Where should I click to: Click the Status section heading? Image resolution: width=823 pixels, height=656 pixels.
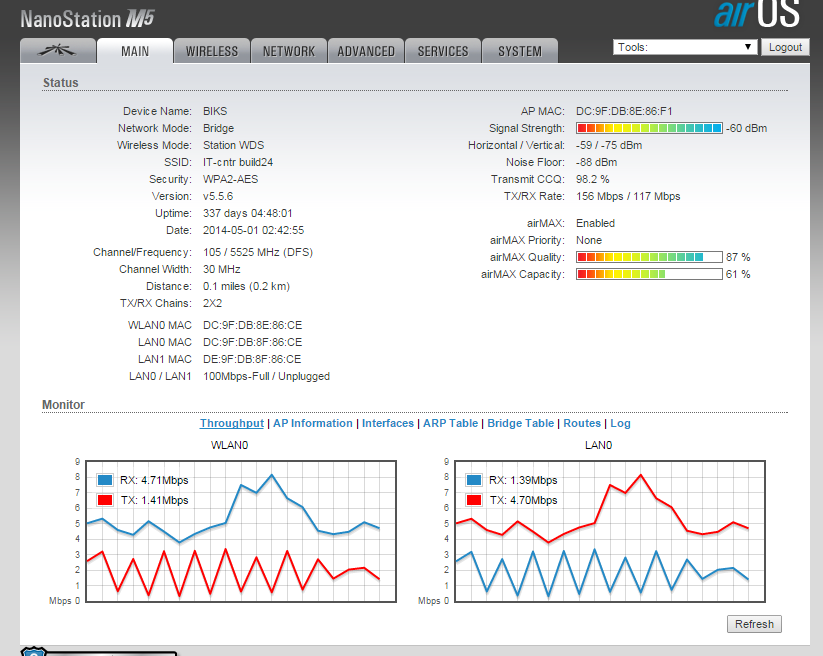(60, 82)
